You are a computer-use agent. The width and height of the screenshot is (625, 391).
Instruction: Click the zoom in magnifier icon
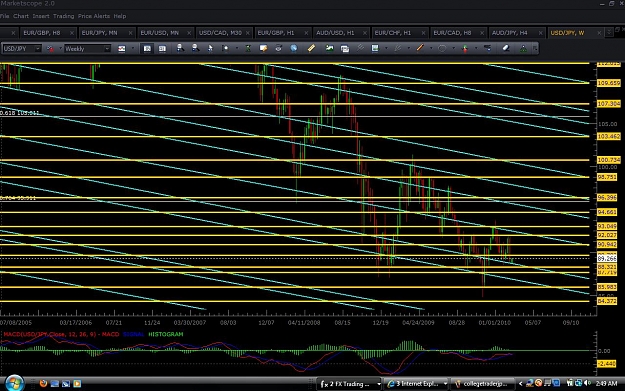click(180, 48)
